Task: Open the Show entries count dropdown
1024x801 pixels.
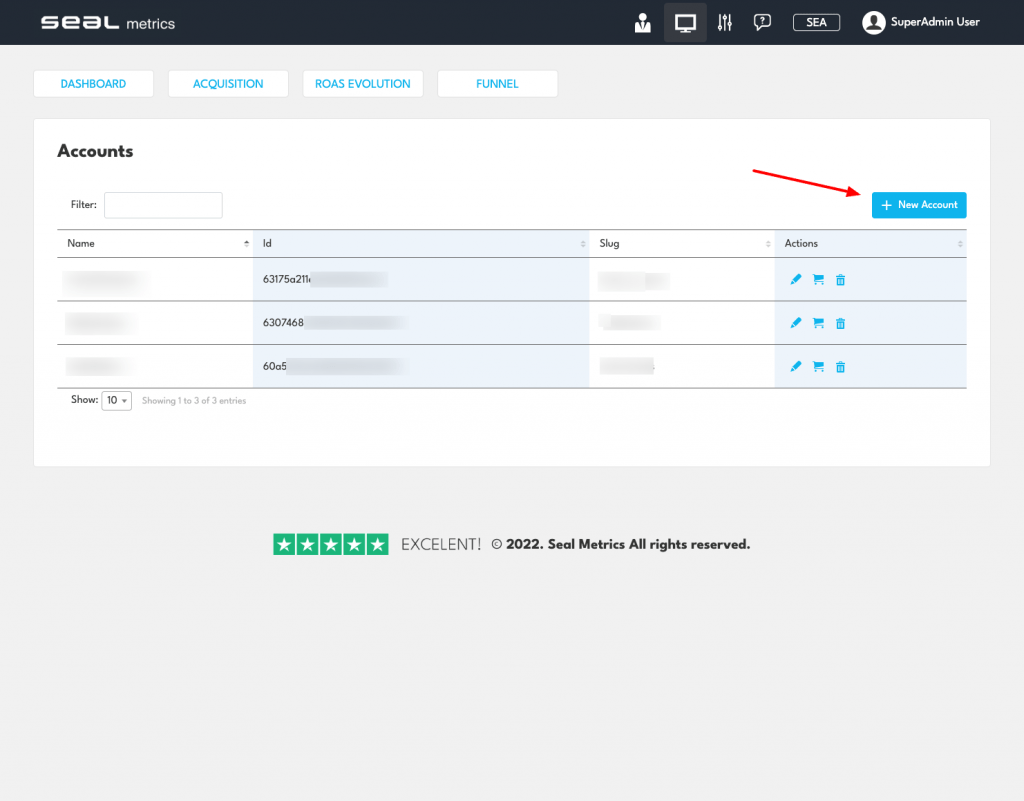Action: (x=116, y=400)
